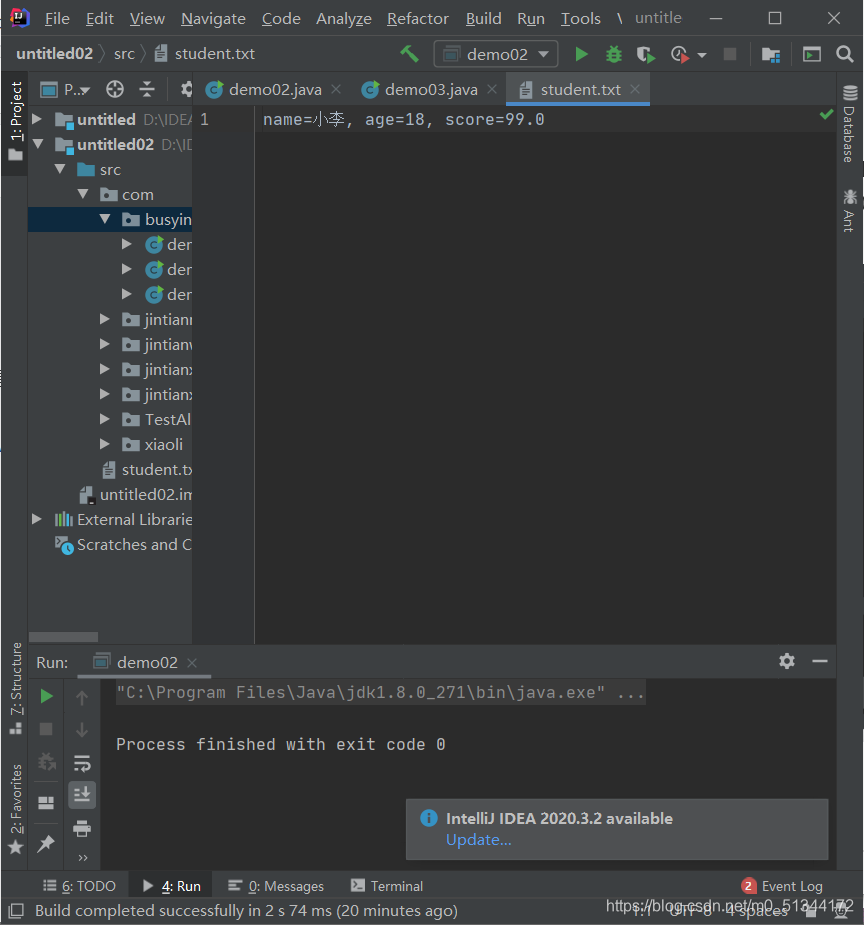Run demo02 with the green toolbar play button

pyautogui.click(x=582, y=54)
